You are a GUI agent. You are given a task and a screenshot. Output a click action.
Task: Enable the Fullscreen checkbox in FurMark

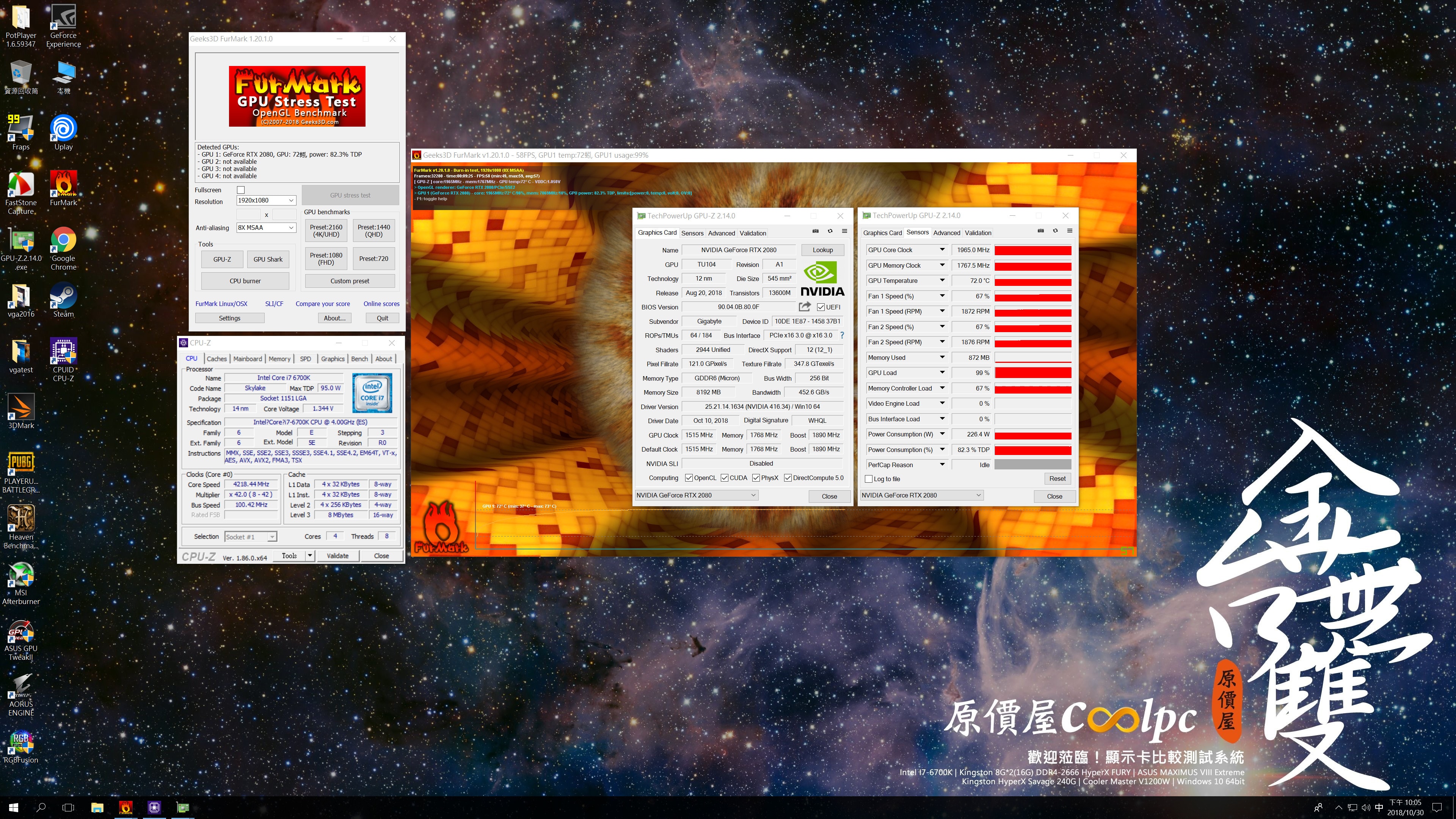click(241, 190)
